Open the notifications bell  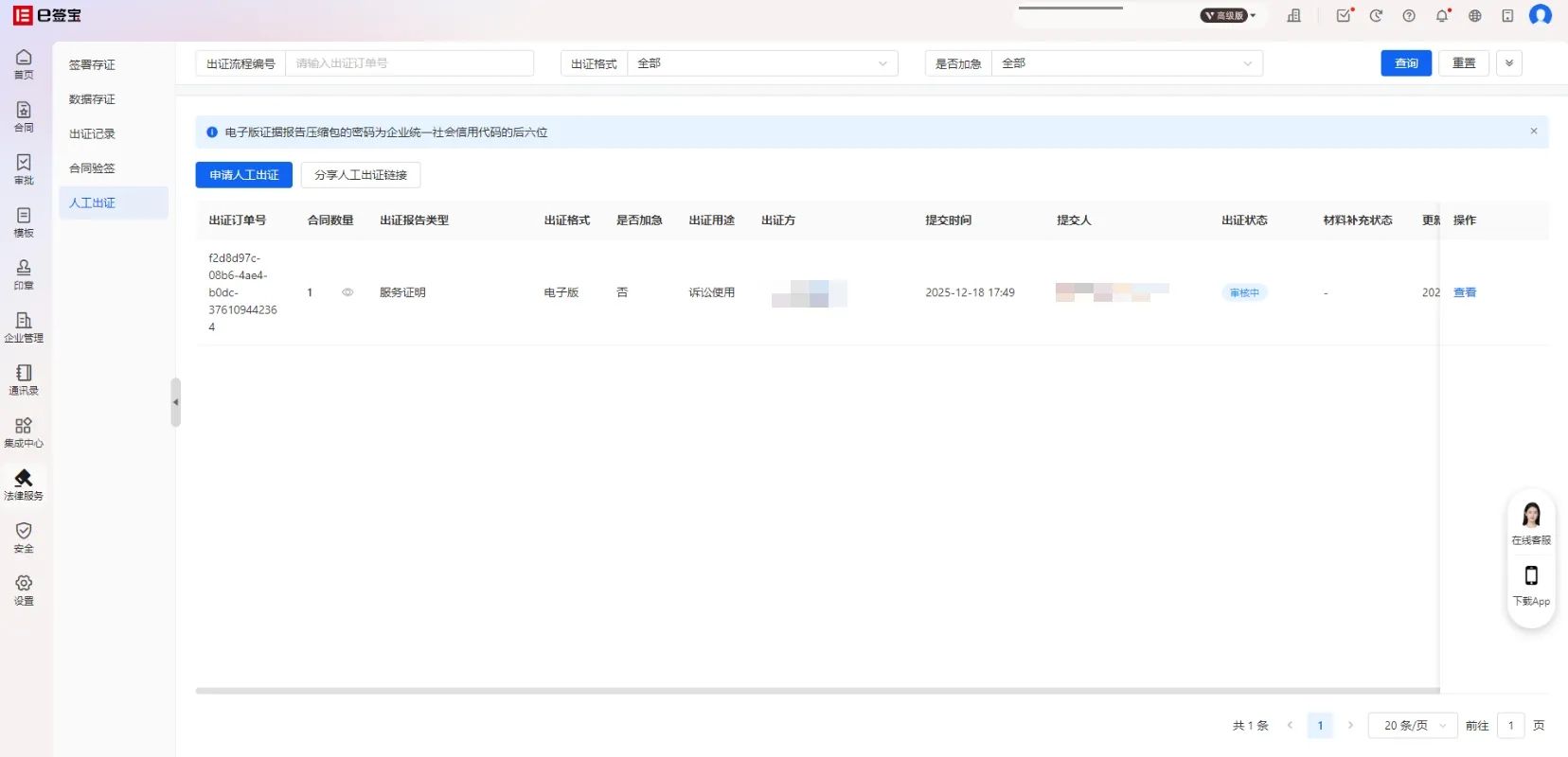[x=1442, y=15]
